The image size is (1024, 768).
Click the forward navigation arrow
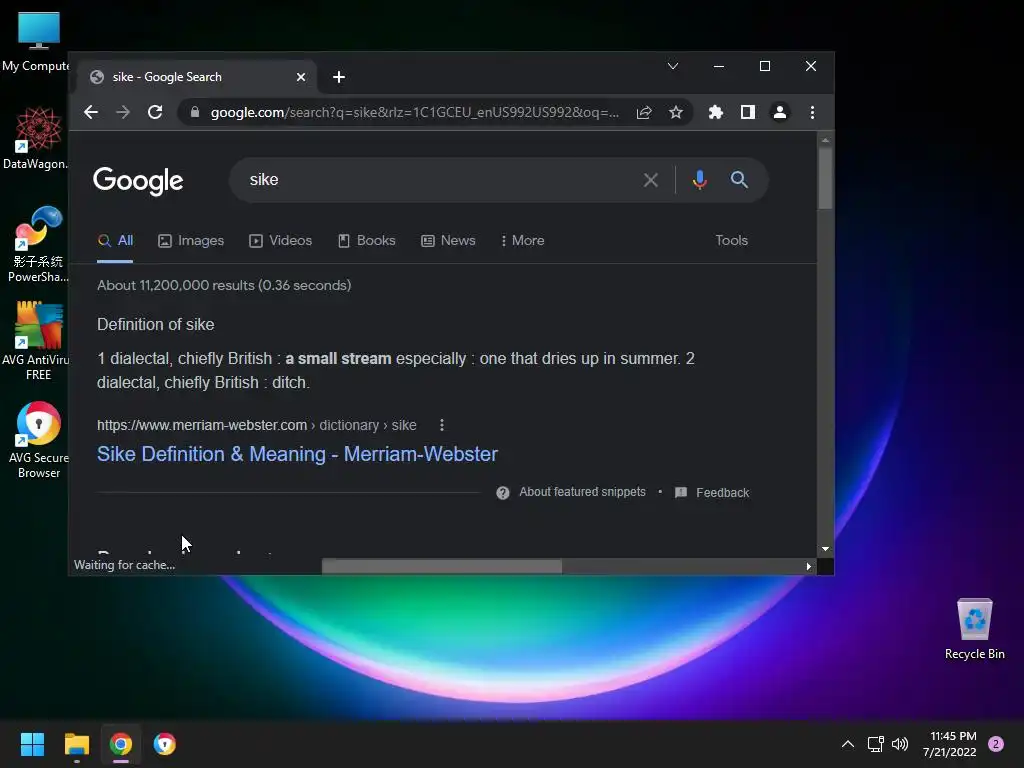(x=123, y=112)
